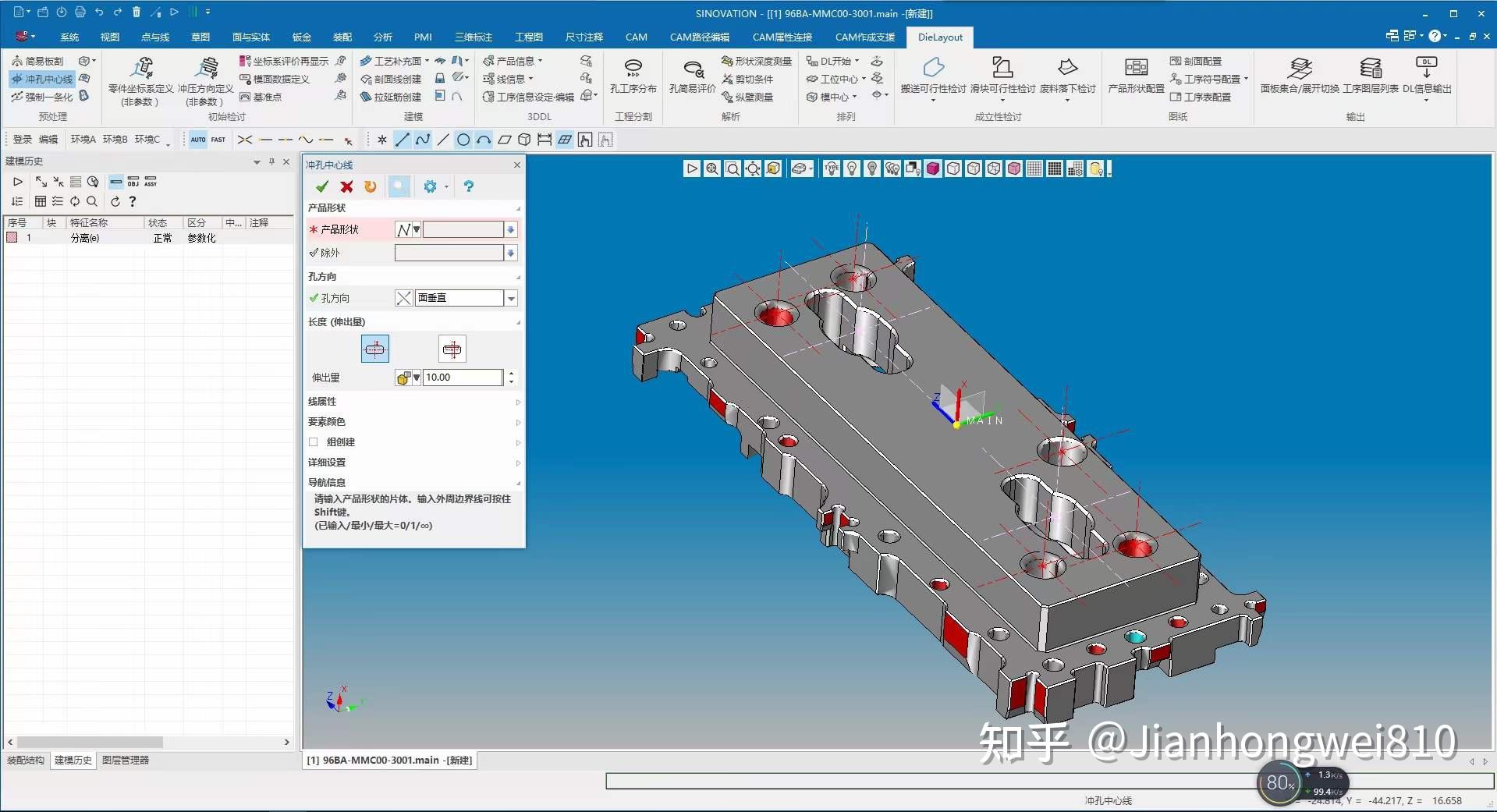Collapse the 长度 (伸出量) section

tap(517, 321)
